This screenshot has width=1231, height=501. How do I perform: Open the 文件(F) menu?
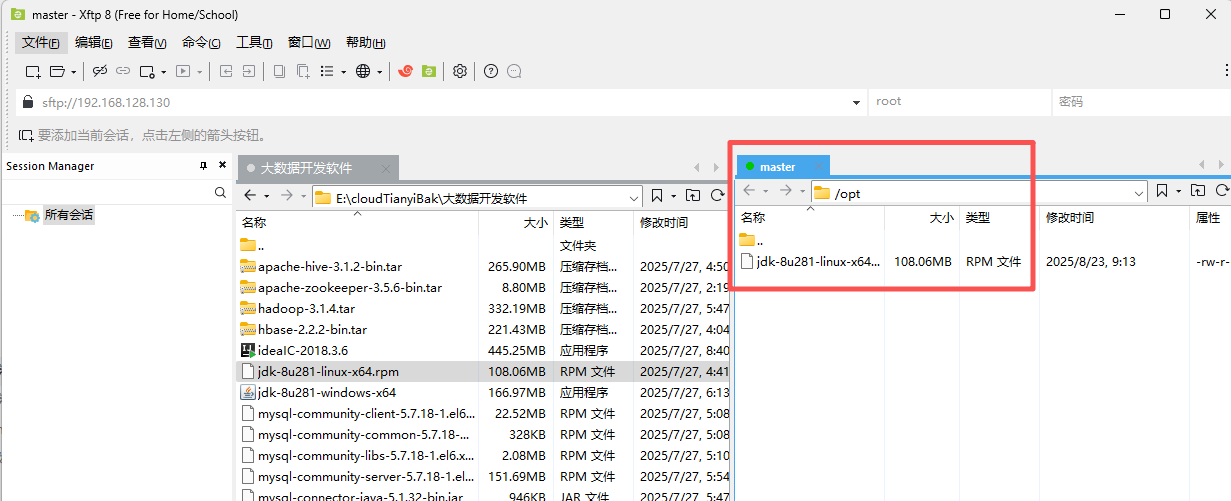coord(41,42)
